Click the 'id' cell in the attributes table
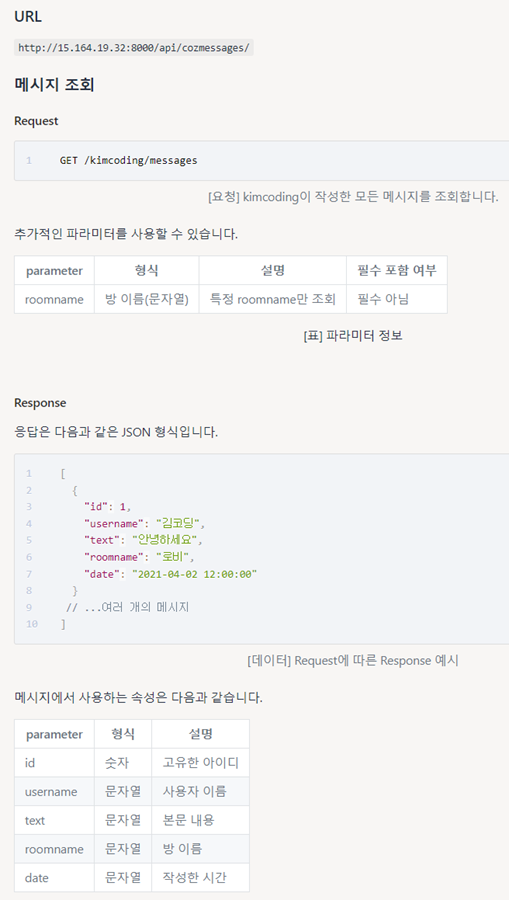Viewport: 509px width, 900px height. pos(54,763)
